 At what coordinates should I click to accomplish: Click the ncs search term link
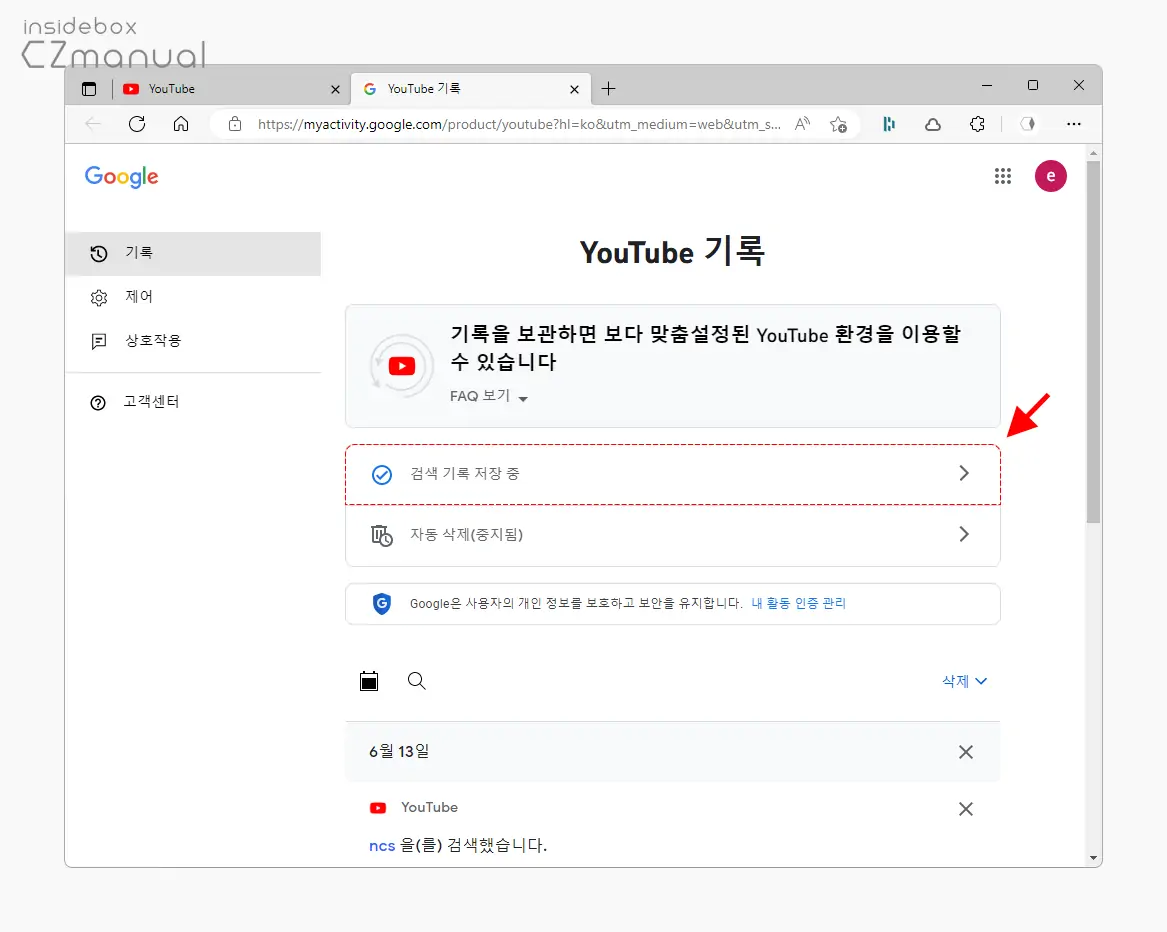[381, 845]
